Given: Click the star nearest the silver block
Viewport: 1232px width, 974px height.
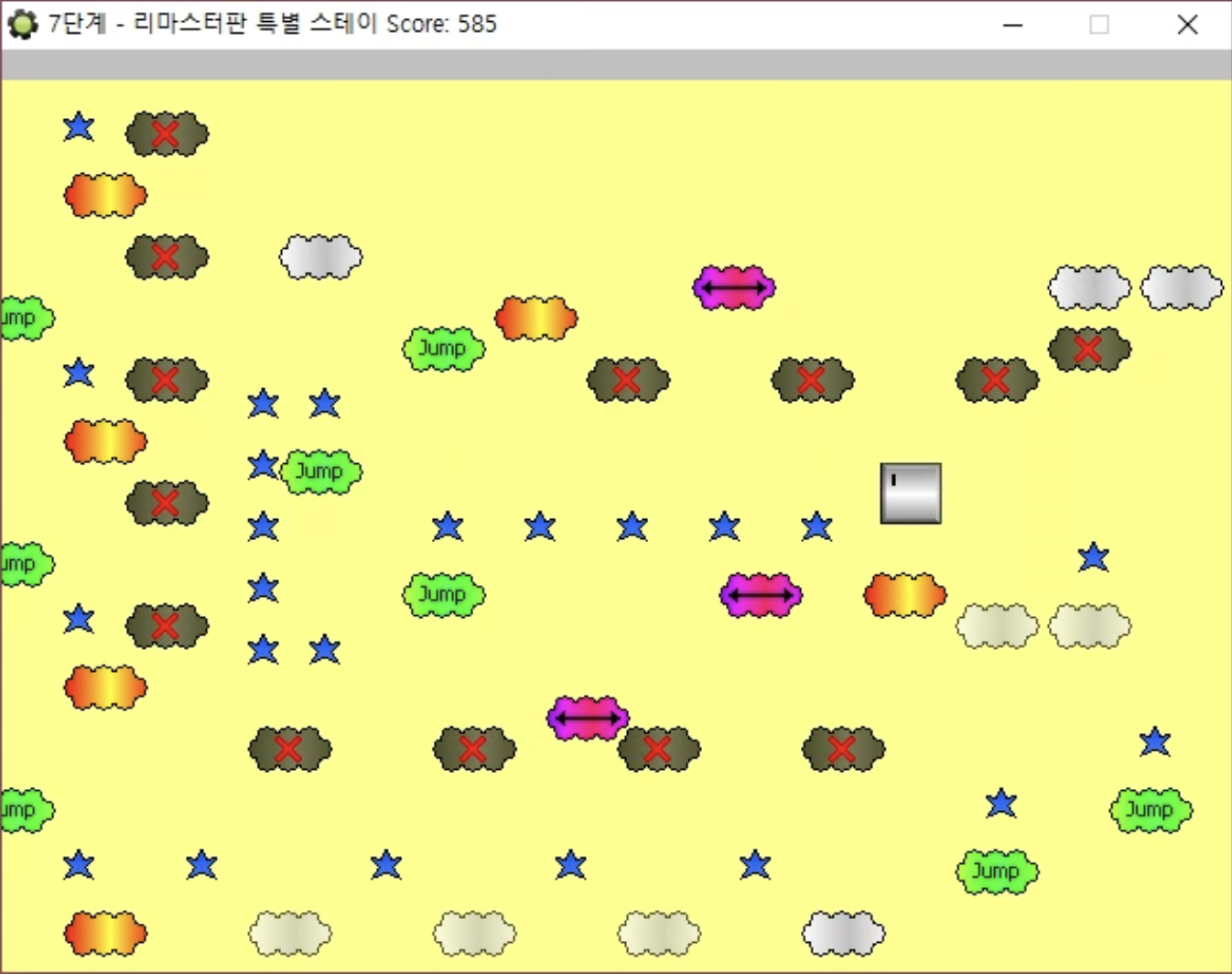Looking at the screenshot, I should tap(816, 526).
